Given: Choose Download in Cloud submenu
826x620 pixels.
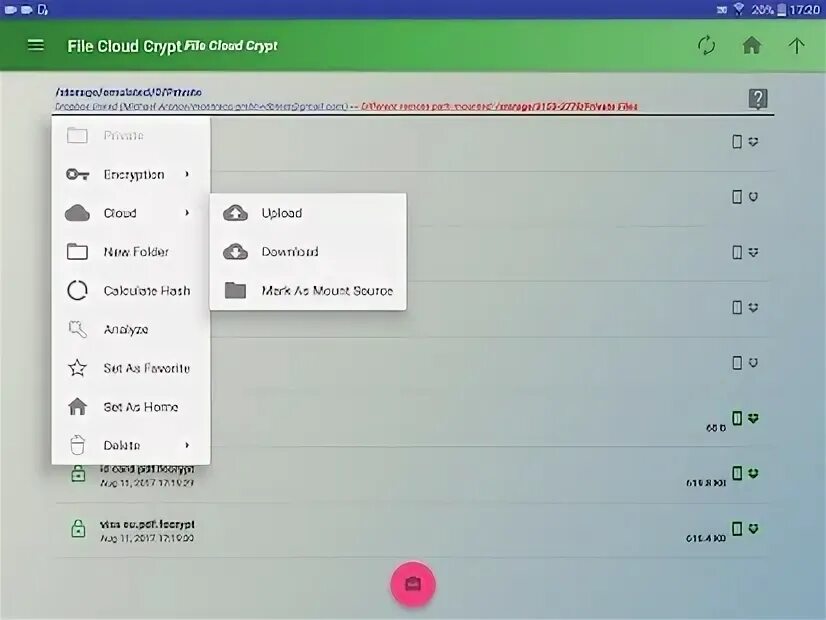Looking at the screenshot, I should tap(308, 252).
